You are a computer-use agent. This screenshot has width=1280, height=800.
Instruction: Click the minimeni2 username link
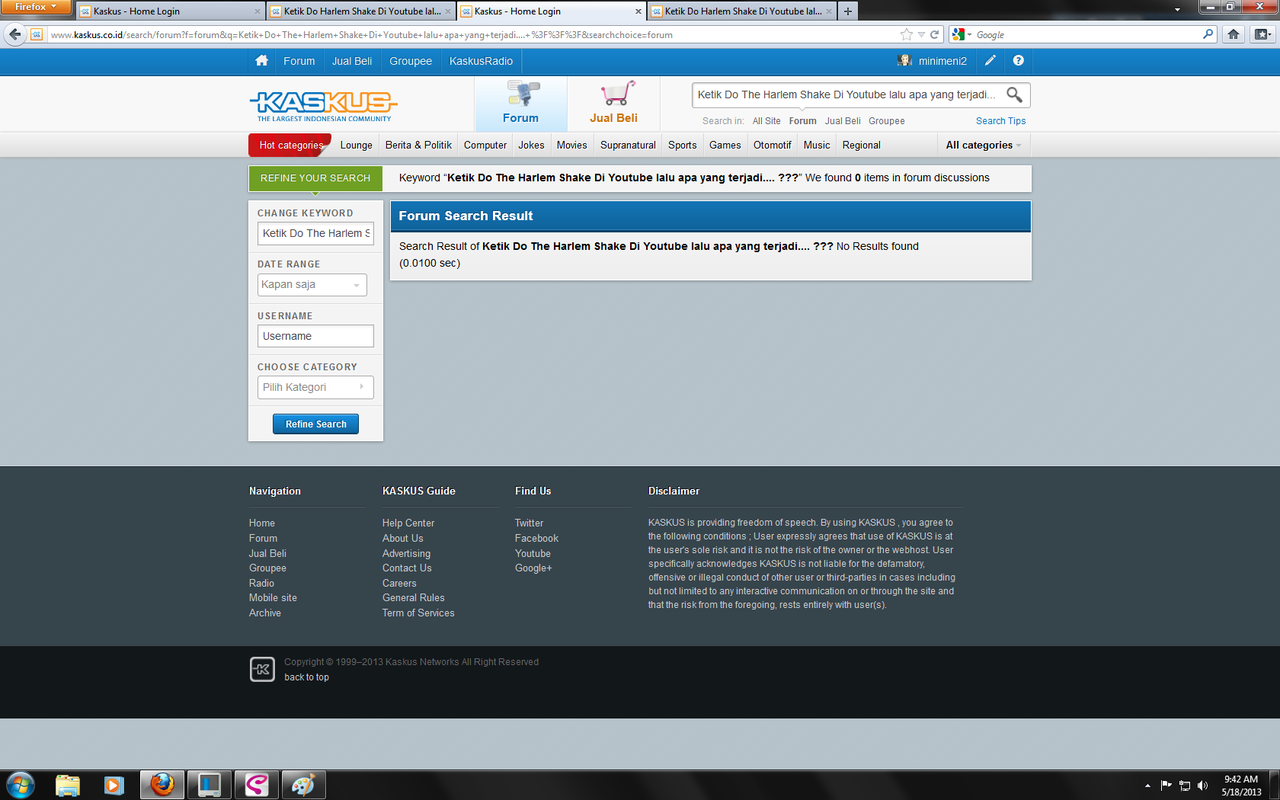coord(943,61)
